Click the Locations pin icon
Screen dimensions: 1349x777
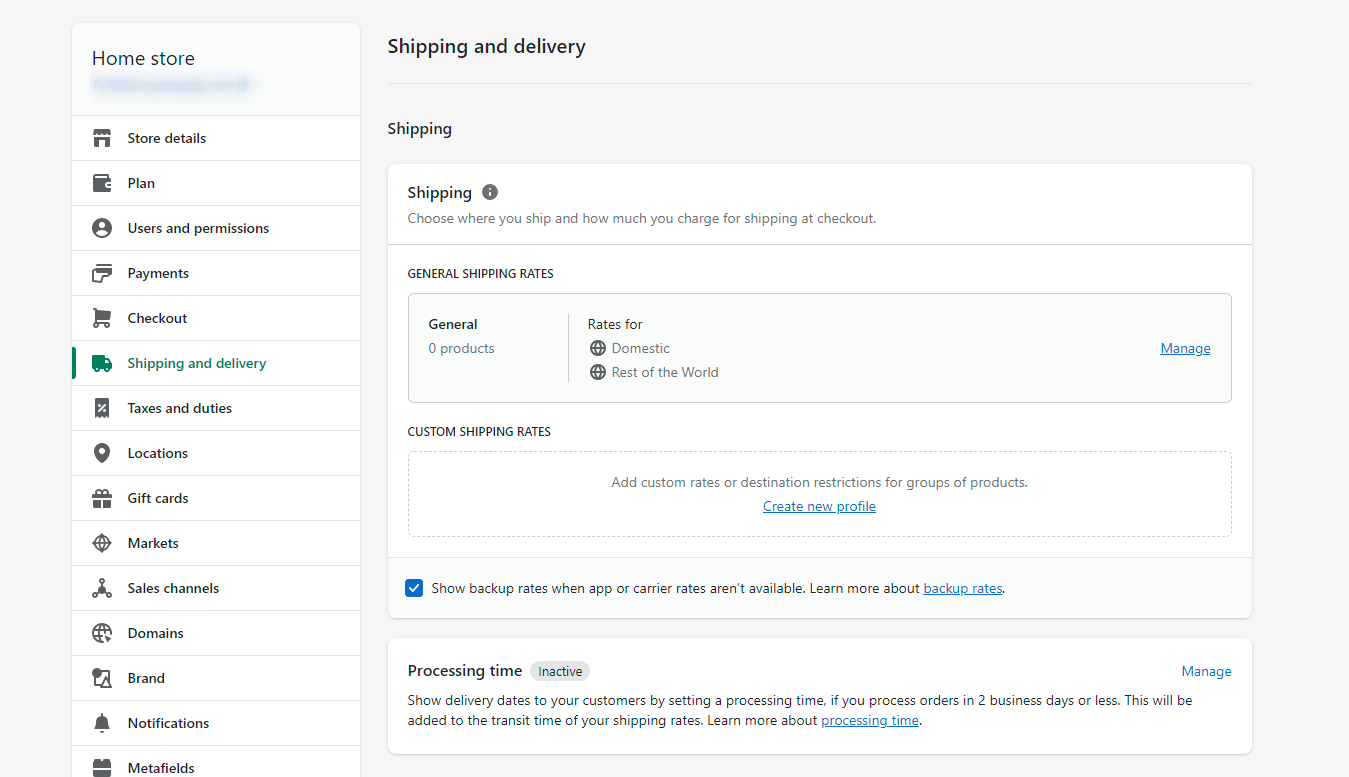101,453
